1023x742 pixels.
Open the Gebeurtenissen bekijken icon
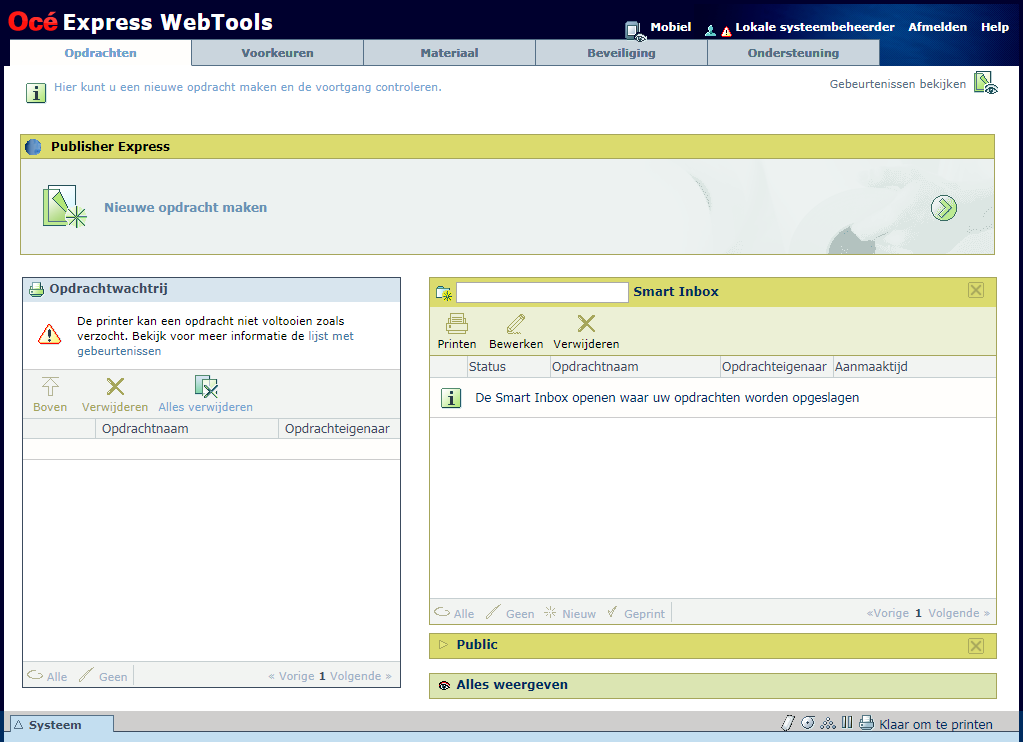[985, 83]
